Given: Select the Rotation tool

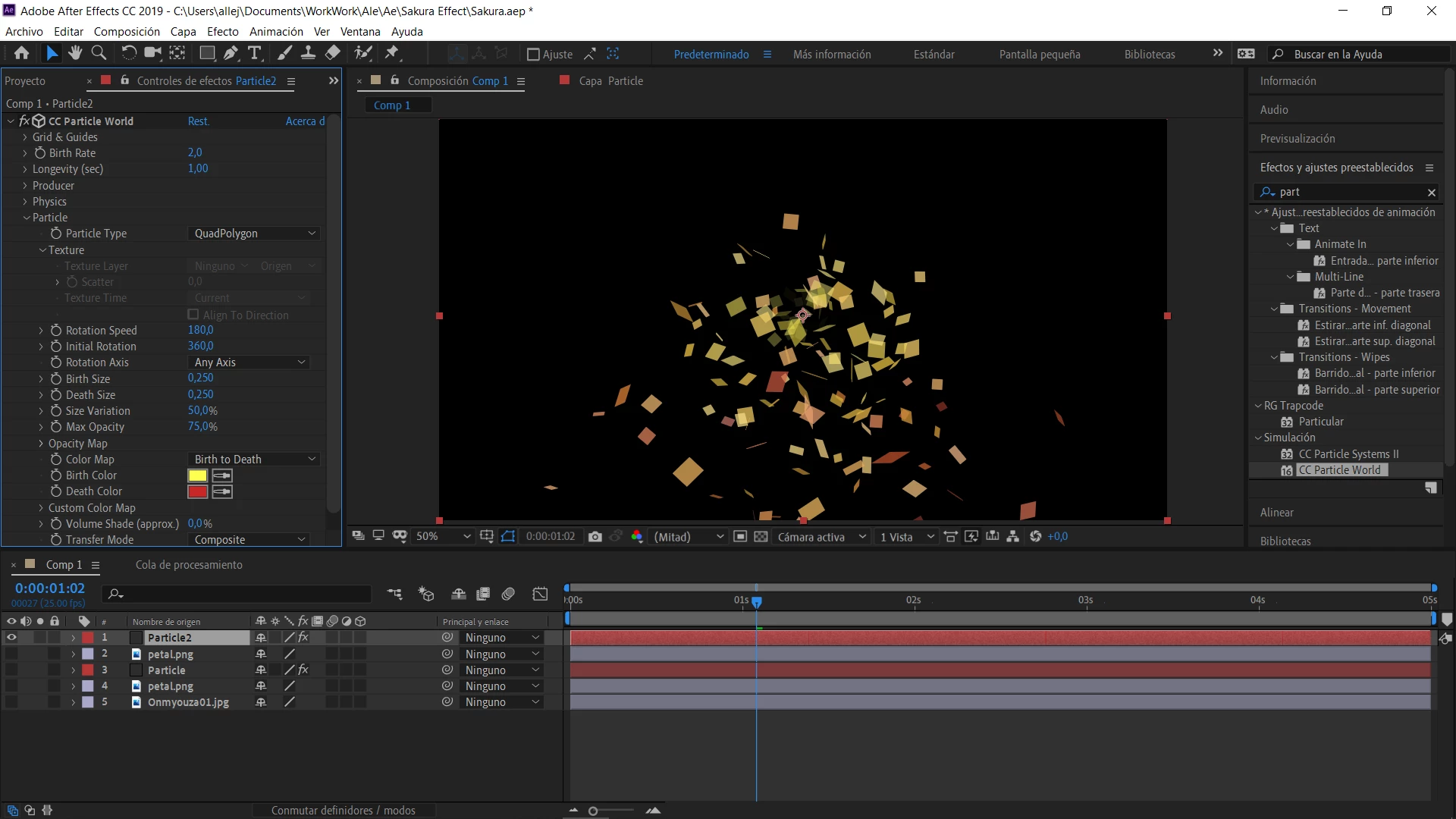Looking at the screenshot, I should click(x=129, y=53).
